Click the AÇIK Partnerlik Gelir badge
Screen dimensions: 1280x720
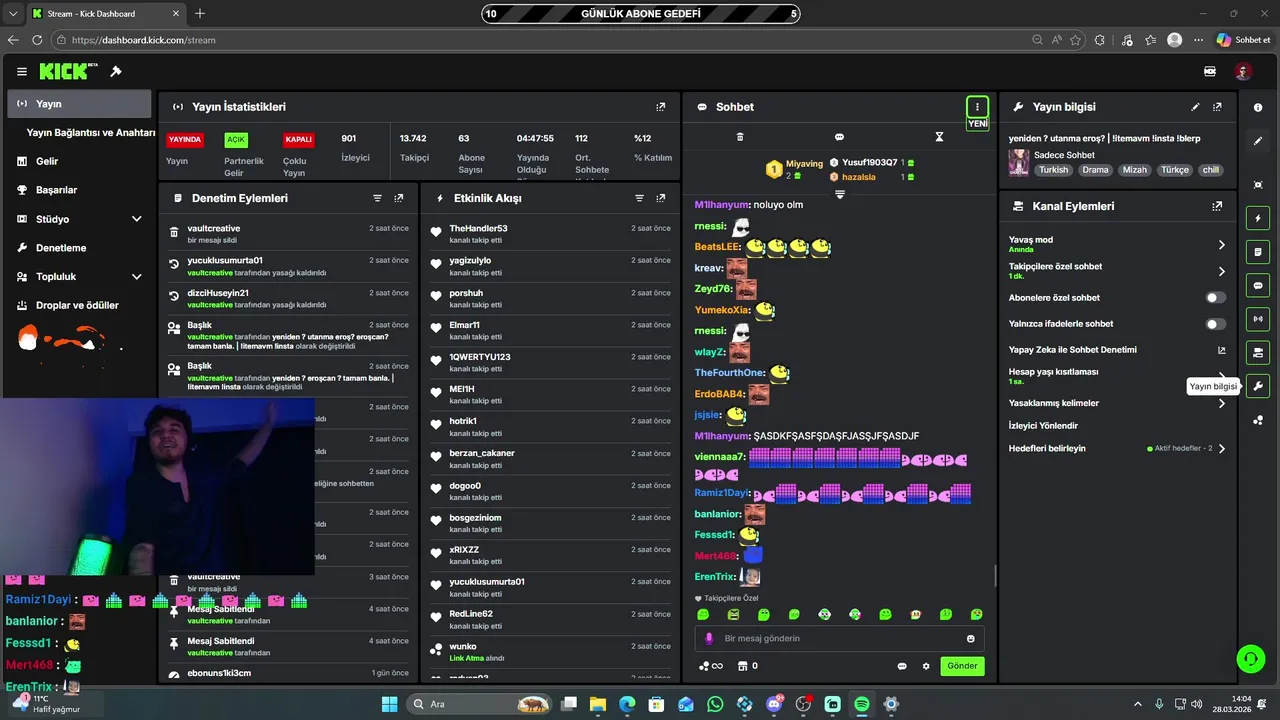point(236,139)
